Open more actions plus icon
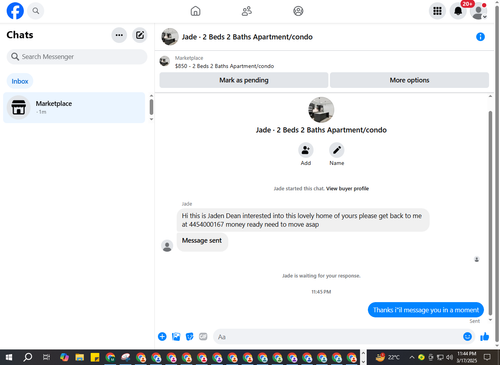 [162, 337]
